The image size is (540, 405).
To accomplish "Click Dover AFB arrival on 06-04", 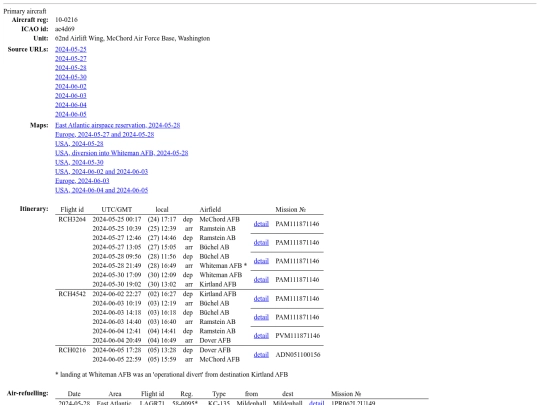I will click(x=215, y=341).
